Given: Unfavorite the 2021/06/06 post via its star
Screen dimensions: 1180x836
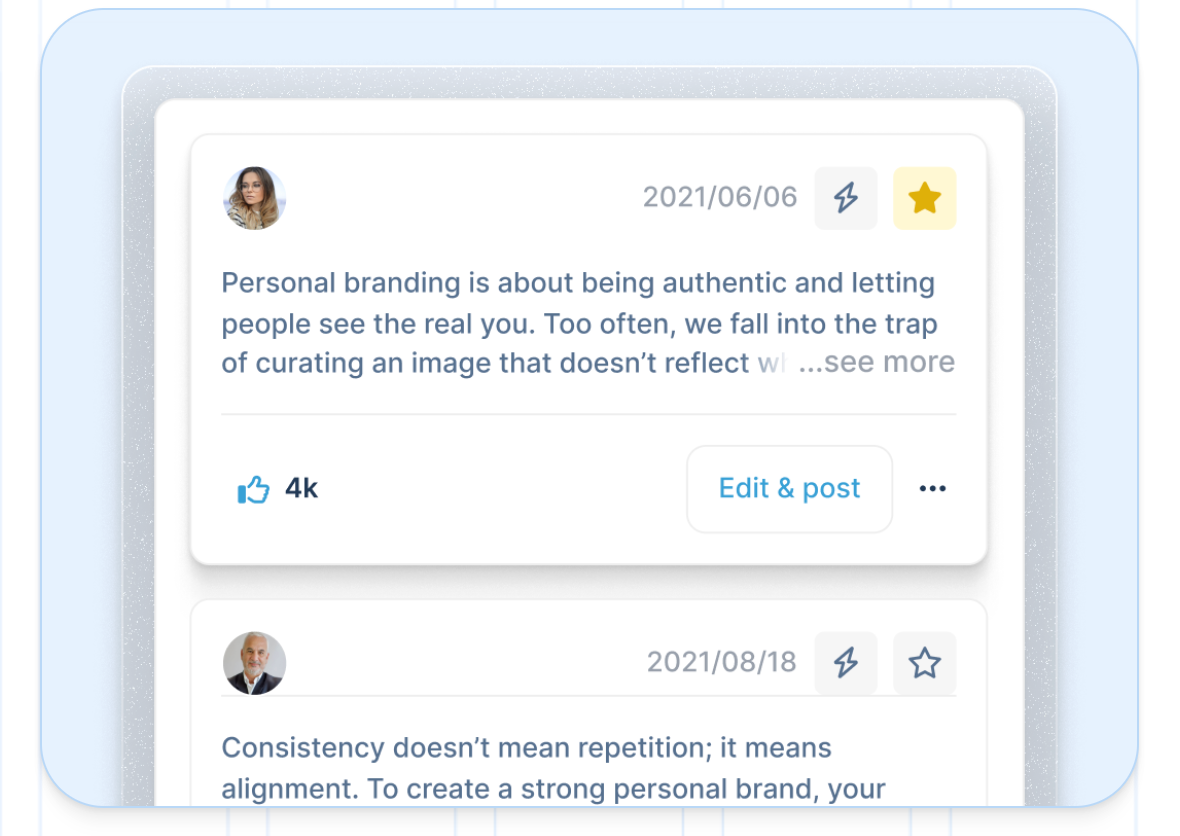Looking at the screenshot, I should (923, 197).
